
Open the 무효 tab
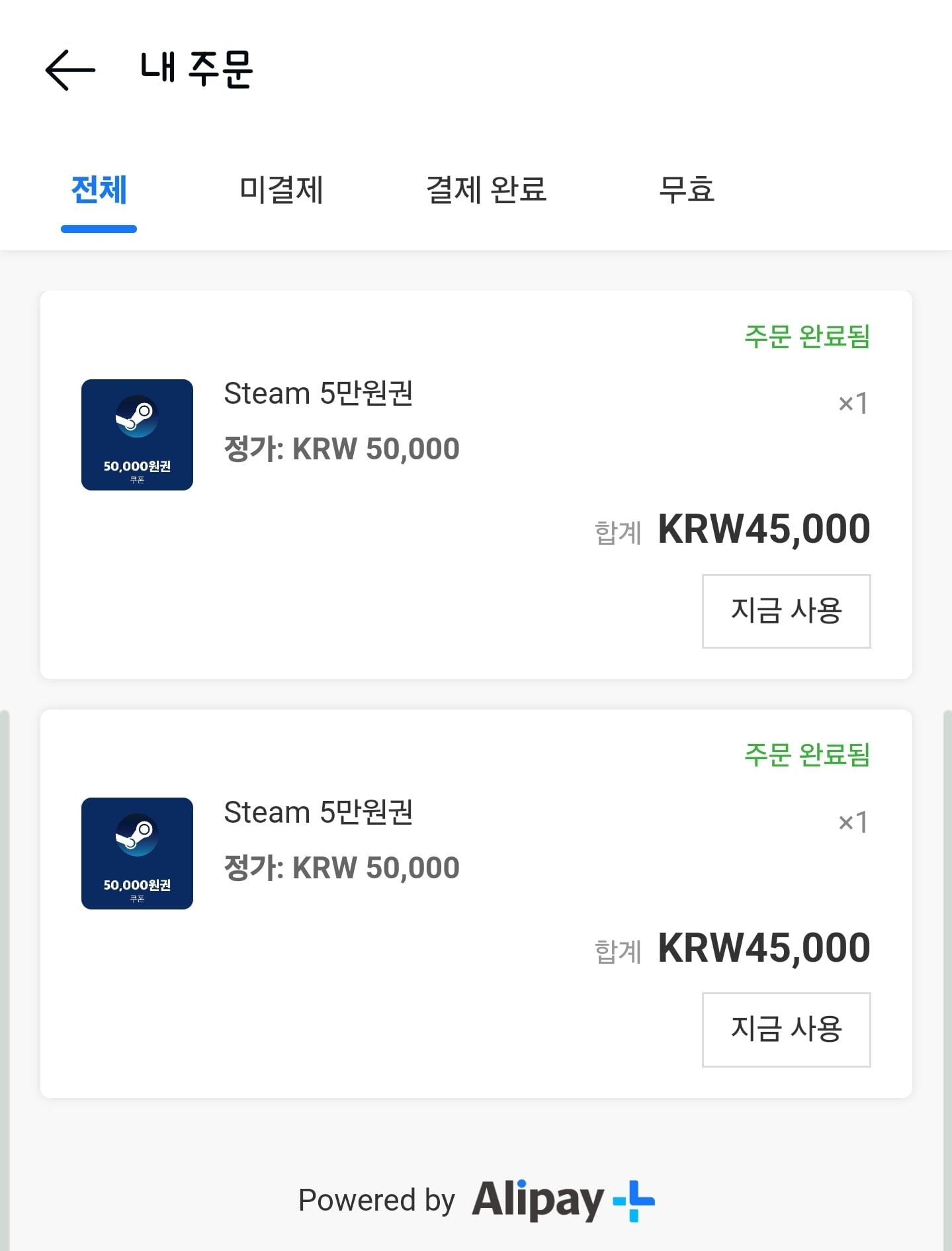[x=687, y=190]
